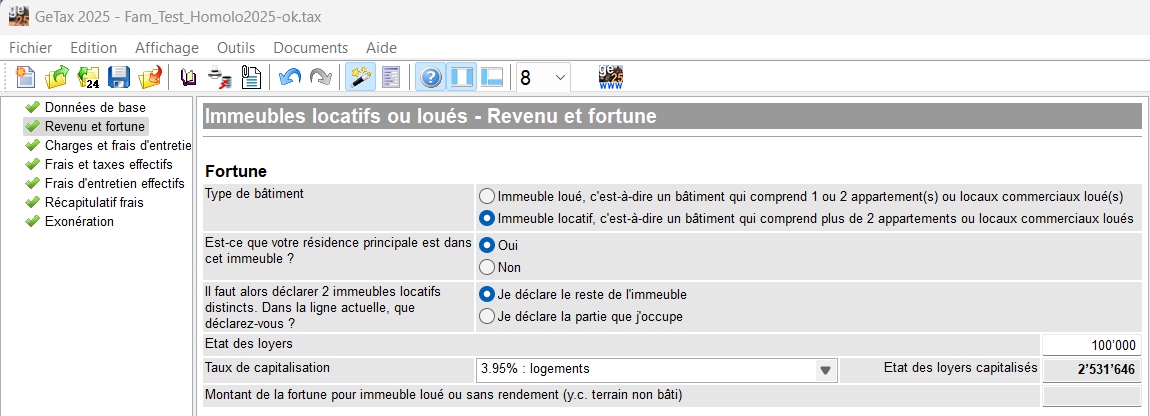Screen dimensions: 1150x416
Task: Open the font size dropdown showing 8
Action: (x=559, y=77)
